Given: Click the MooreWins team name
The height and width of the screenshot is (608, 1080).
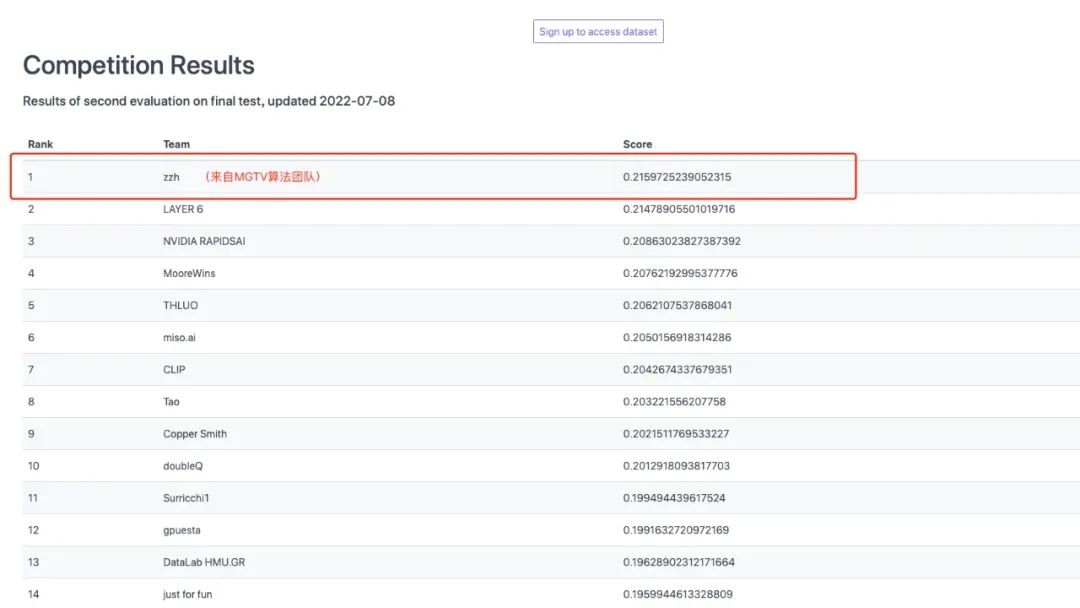Looking at the screenshot, I should [189, 273].
